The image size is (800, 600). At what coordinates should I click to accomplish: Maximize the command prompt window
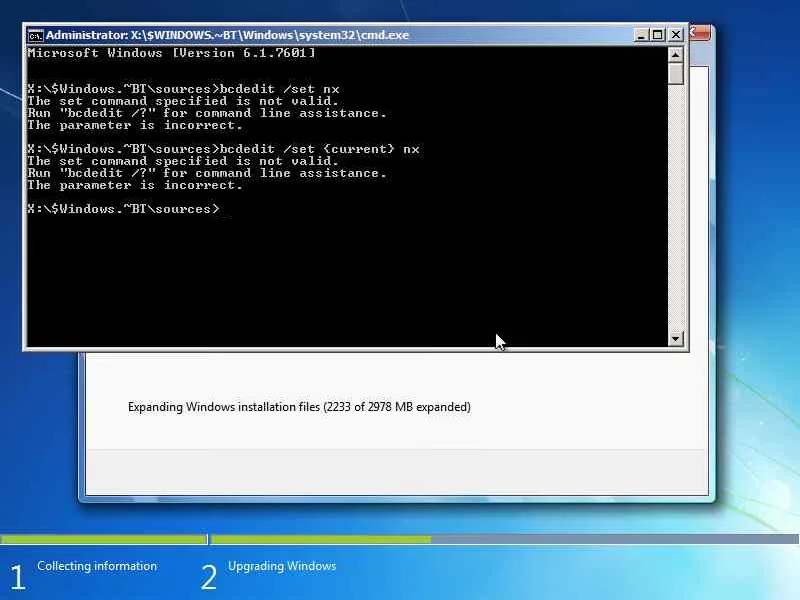[x=658, y=35]
